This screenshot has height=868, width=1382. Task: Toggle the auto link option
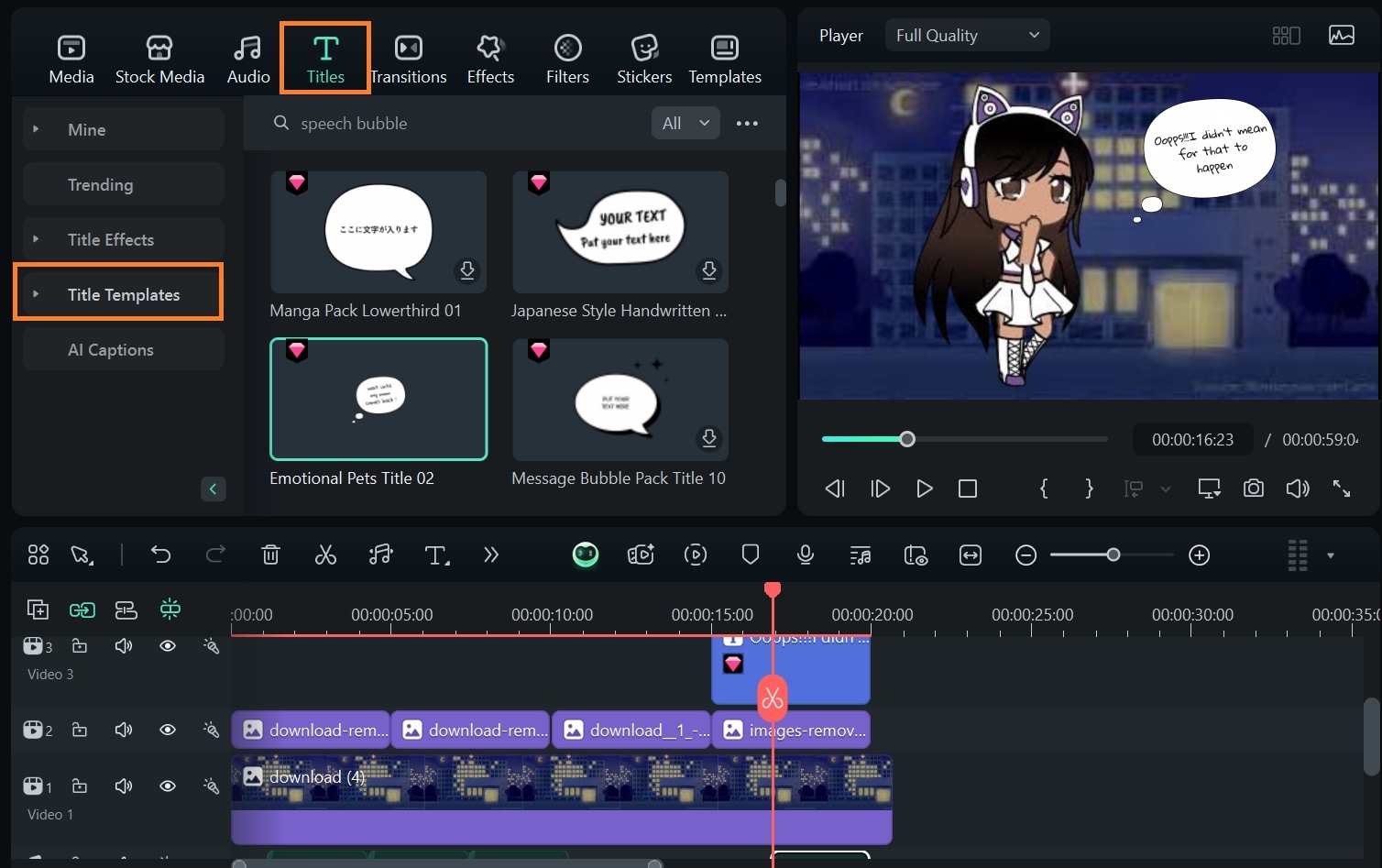[x=82, y=610]
